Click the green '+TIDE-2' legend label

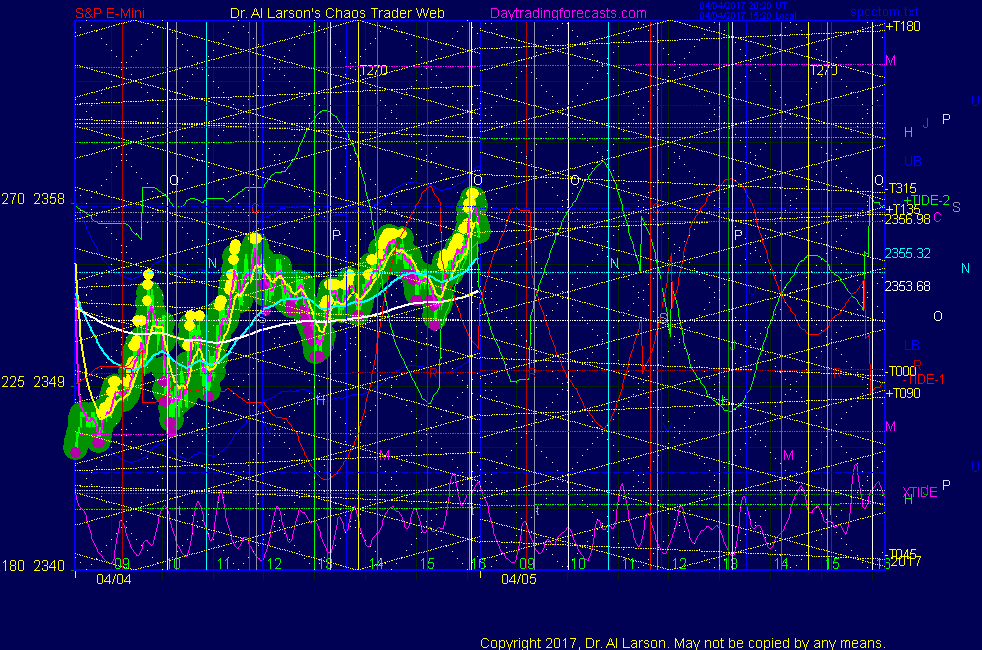[x=926, y=200]
